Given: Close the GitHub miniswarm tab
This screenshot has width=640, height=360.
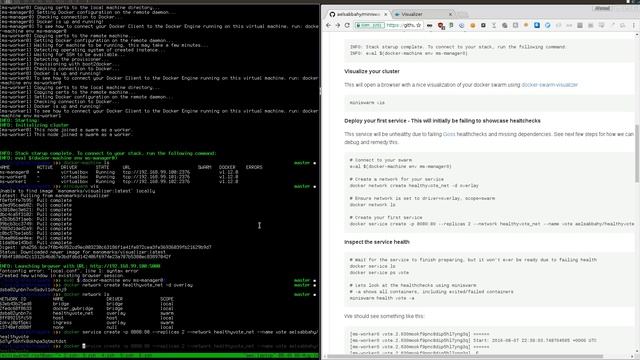Looking at the screenshot, I should (x=386, y=14).
